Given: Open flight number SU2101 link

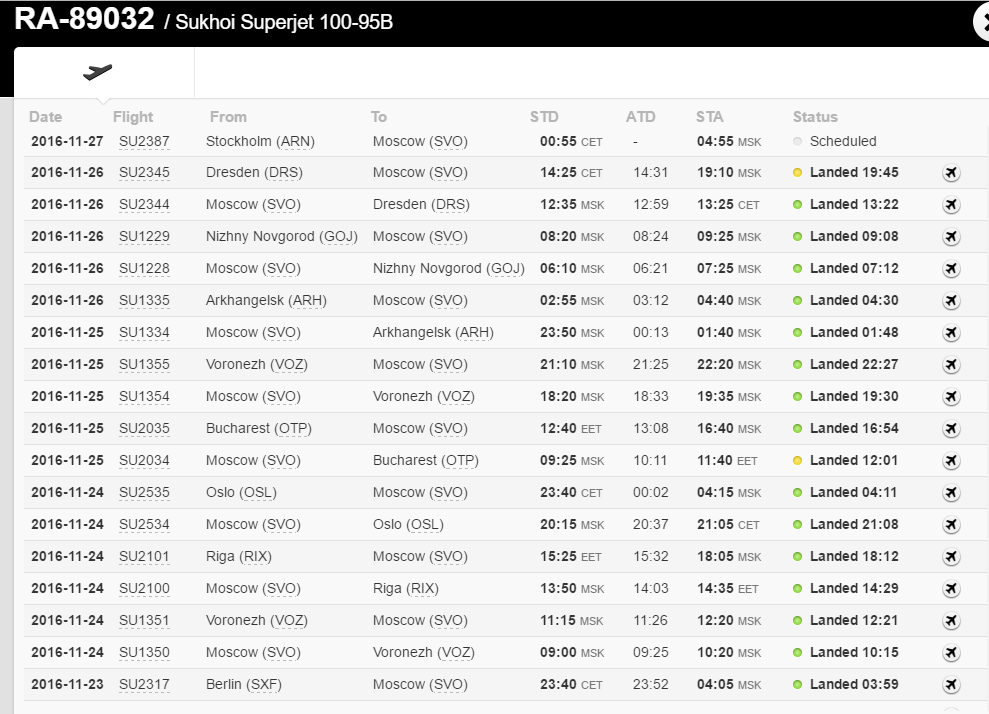Looking at the screenshot, I should (144, 557).
